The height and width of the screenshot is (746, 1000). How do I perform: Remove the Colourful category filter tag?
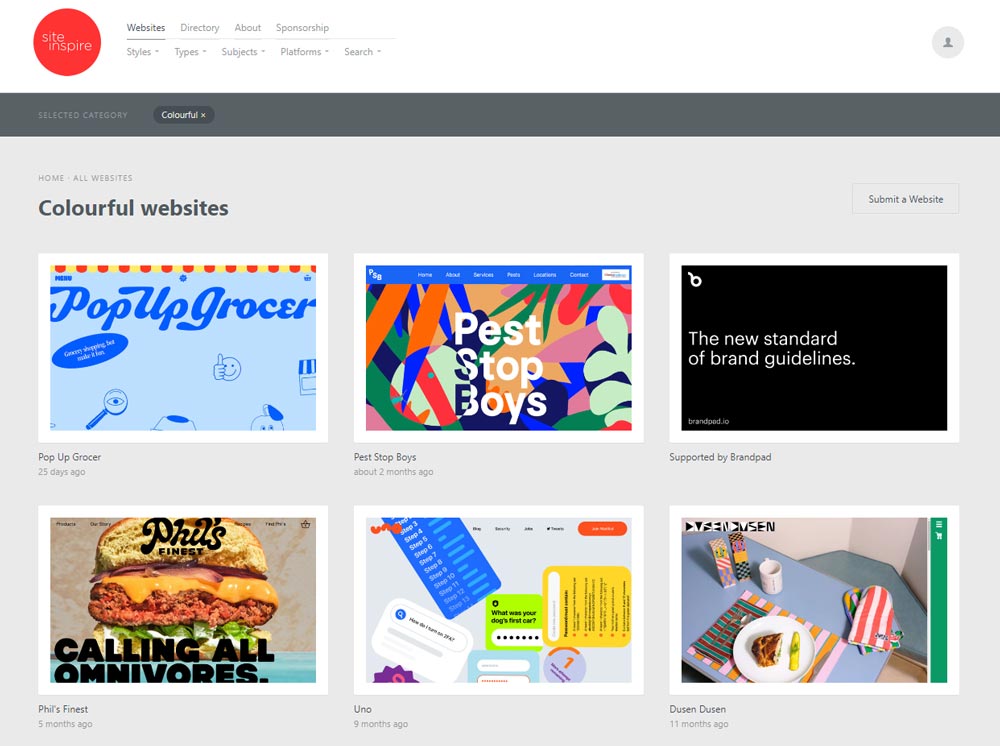[203, 115]
